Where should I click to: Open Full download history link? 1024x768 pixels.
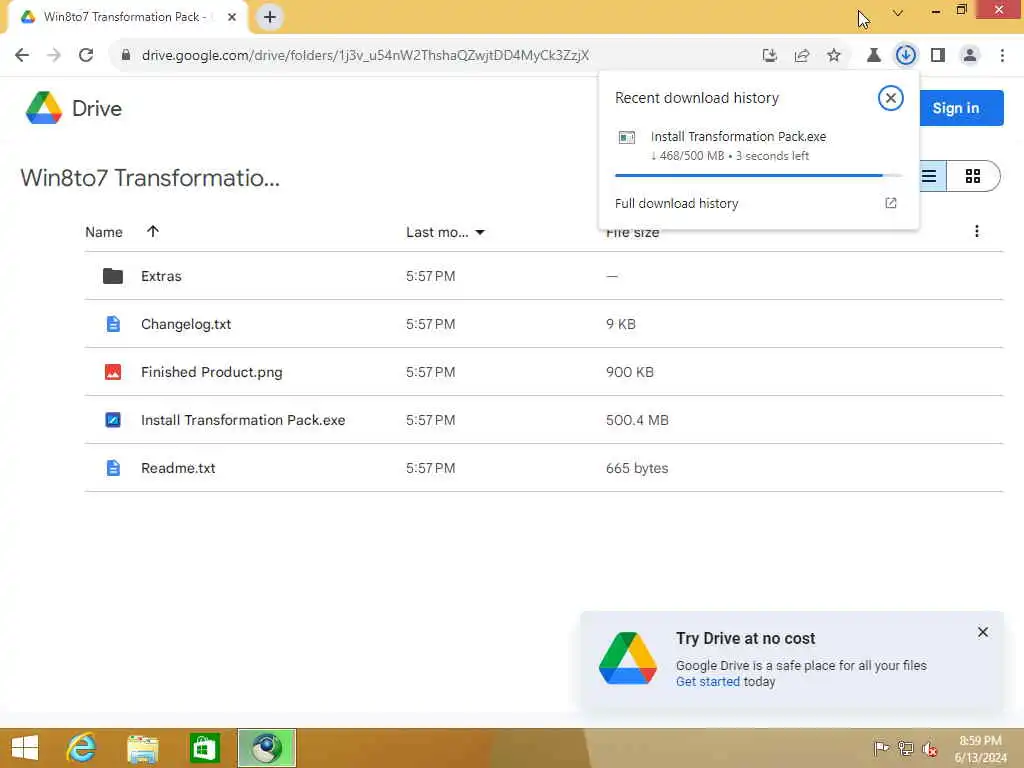coord(677,203)
